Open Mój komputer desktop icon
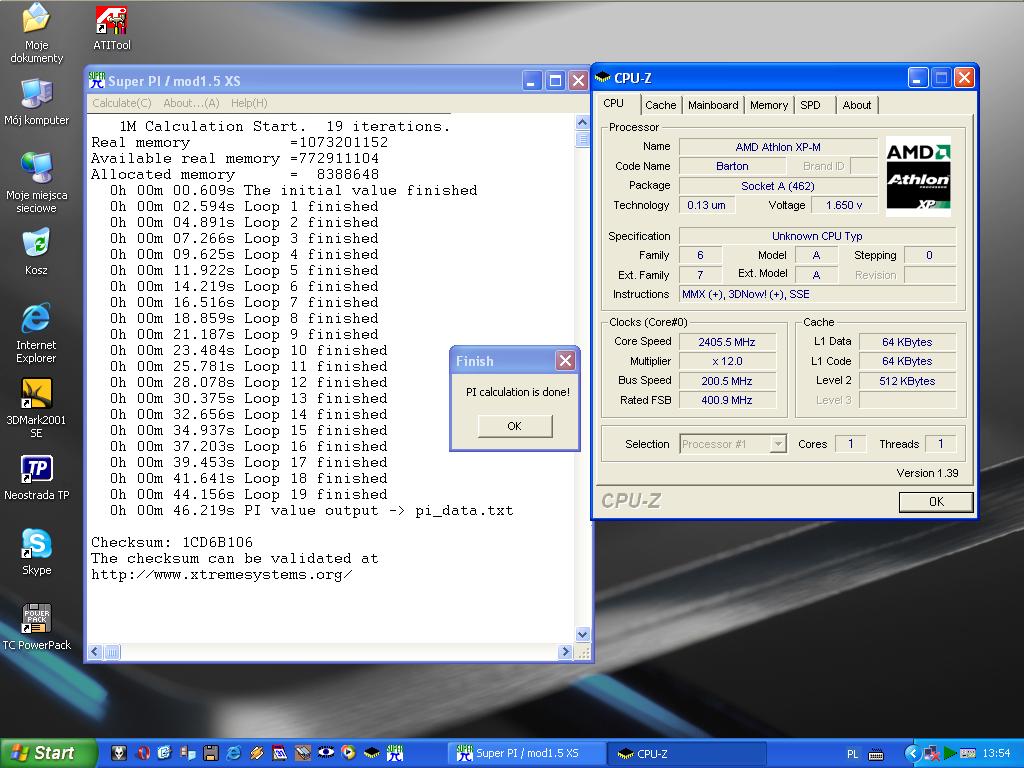Screen dimensions: 1024x768 tap(36, 102)
